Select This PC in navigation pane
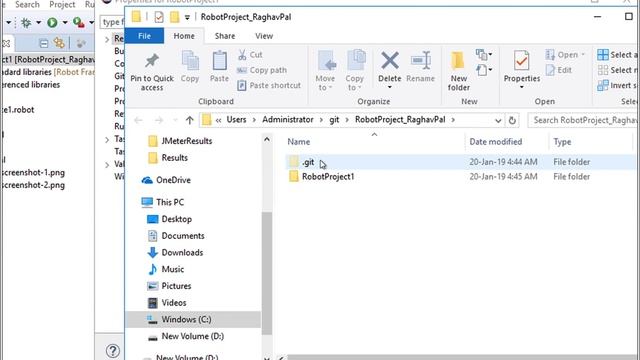640x360 pixels. [x=162, y=202]
